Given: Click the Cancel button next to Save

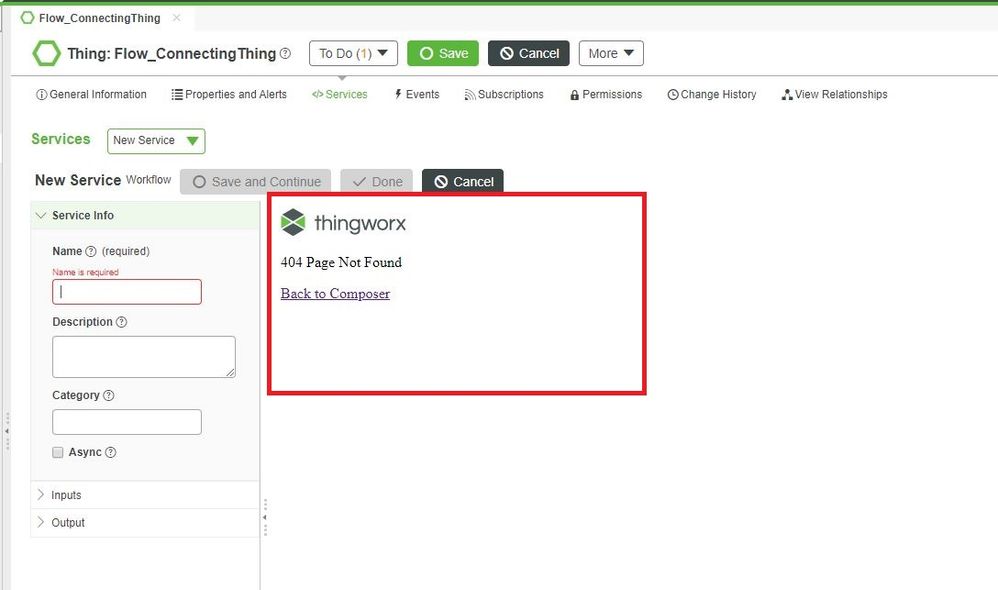Looking at the screenshot, I should point(529,53).
